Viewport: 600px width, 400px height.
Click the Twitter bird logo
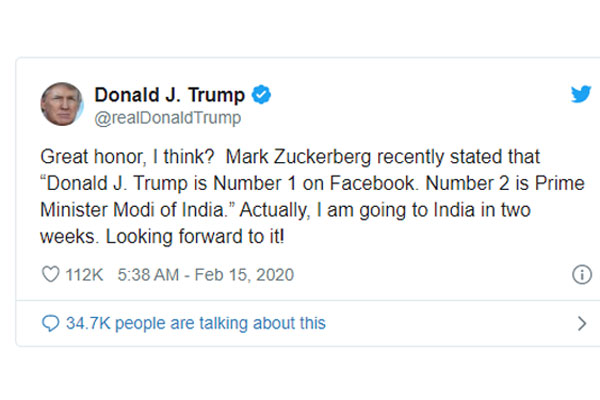point(580,95)
